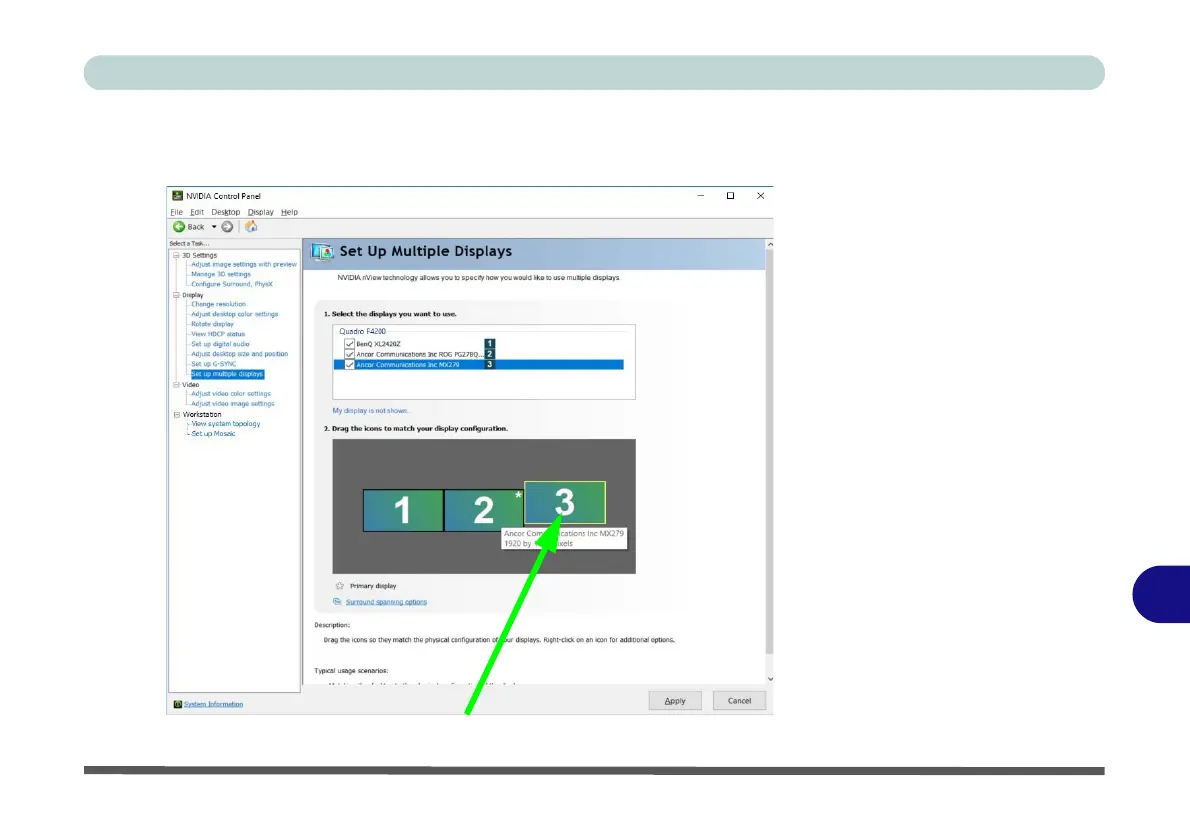
Task: Select display 2 icon in layout area
Action: click(483, 511)
